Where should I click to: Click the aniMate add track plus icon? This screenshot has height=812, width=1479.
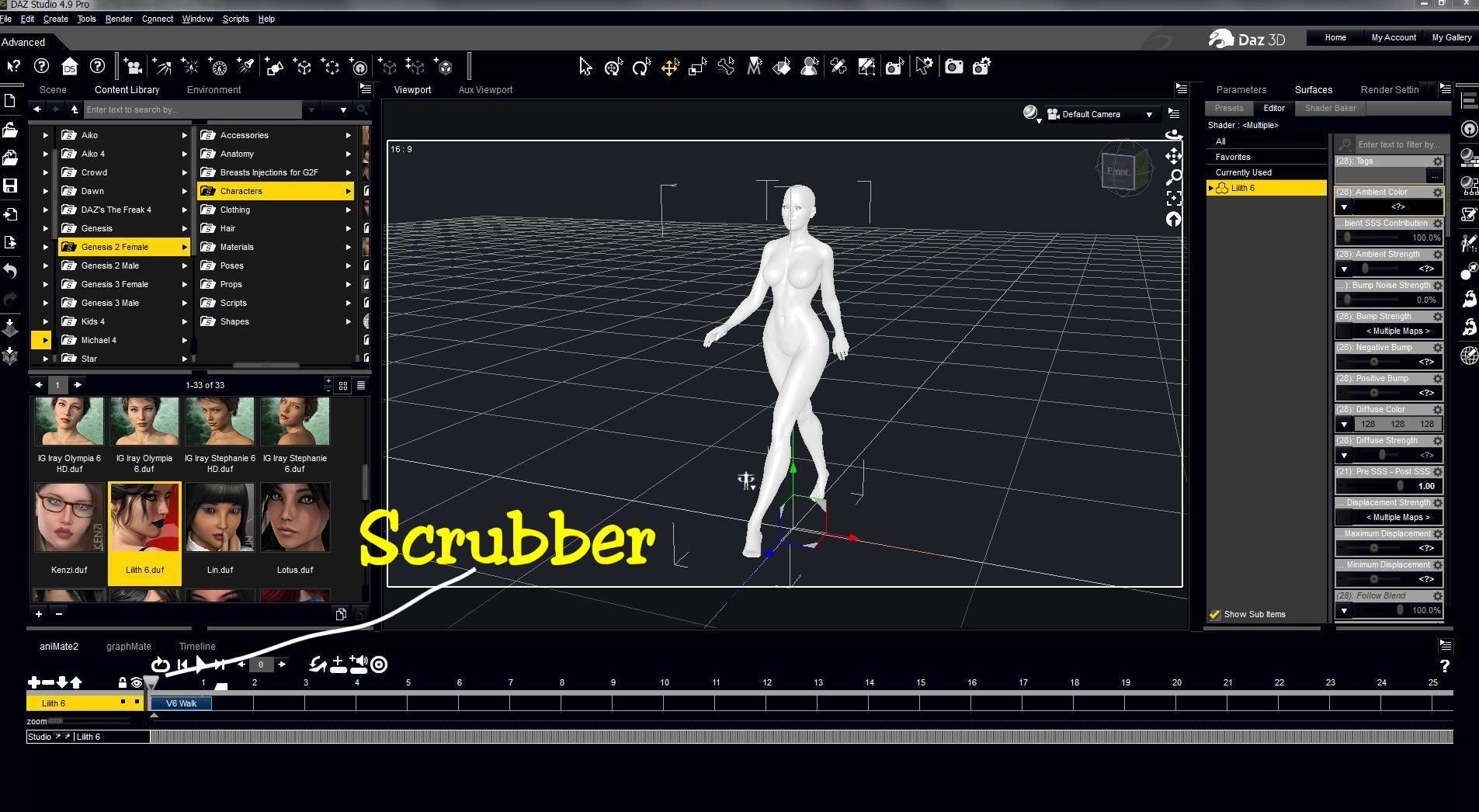coord(34,682)
